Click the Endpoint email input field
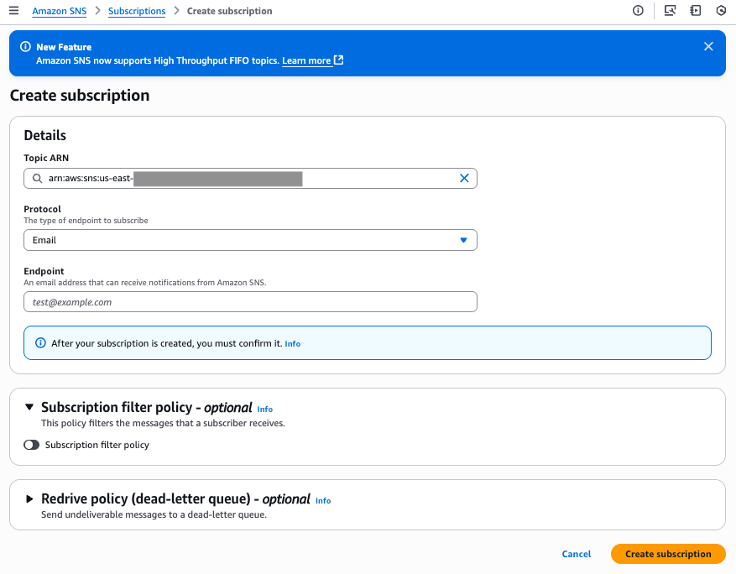The width and height of the screenshot is (736, 574). (x=250, y=302)
